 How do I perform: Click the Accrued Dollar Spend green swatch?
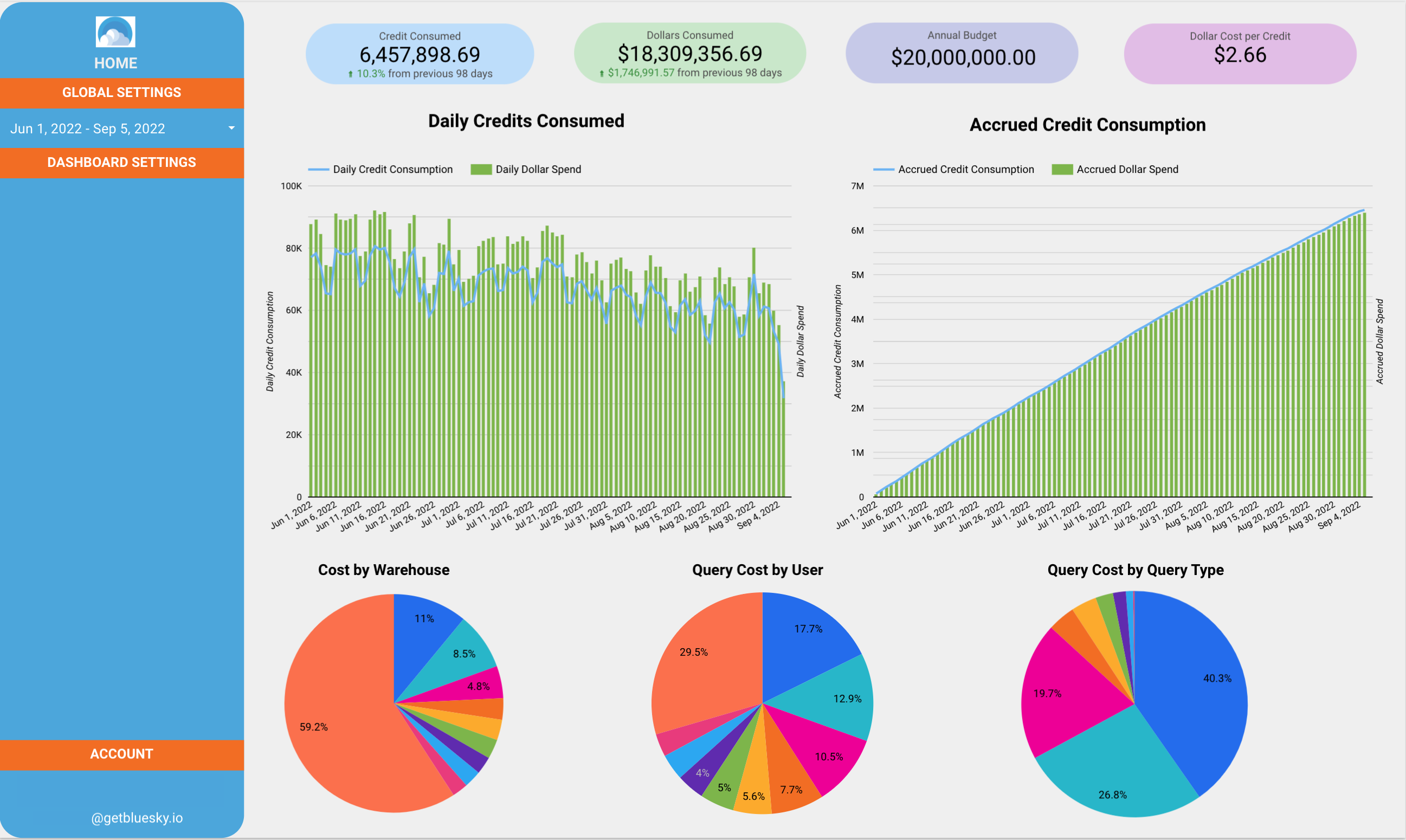coord(1062,169)
